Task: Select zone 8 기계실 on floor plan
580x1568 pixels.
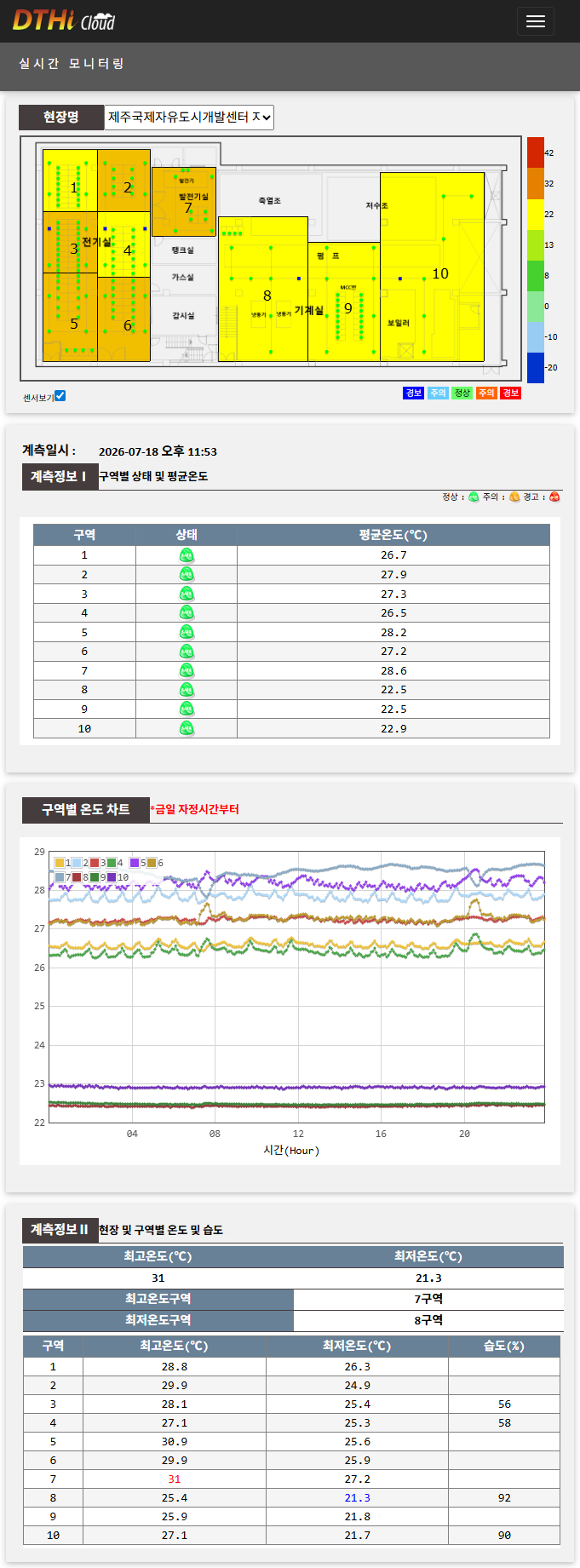Action: click(263, 289)
